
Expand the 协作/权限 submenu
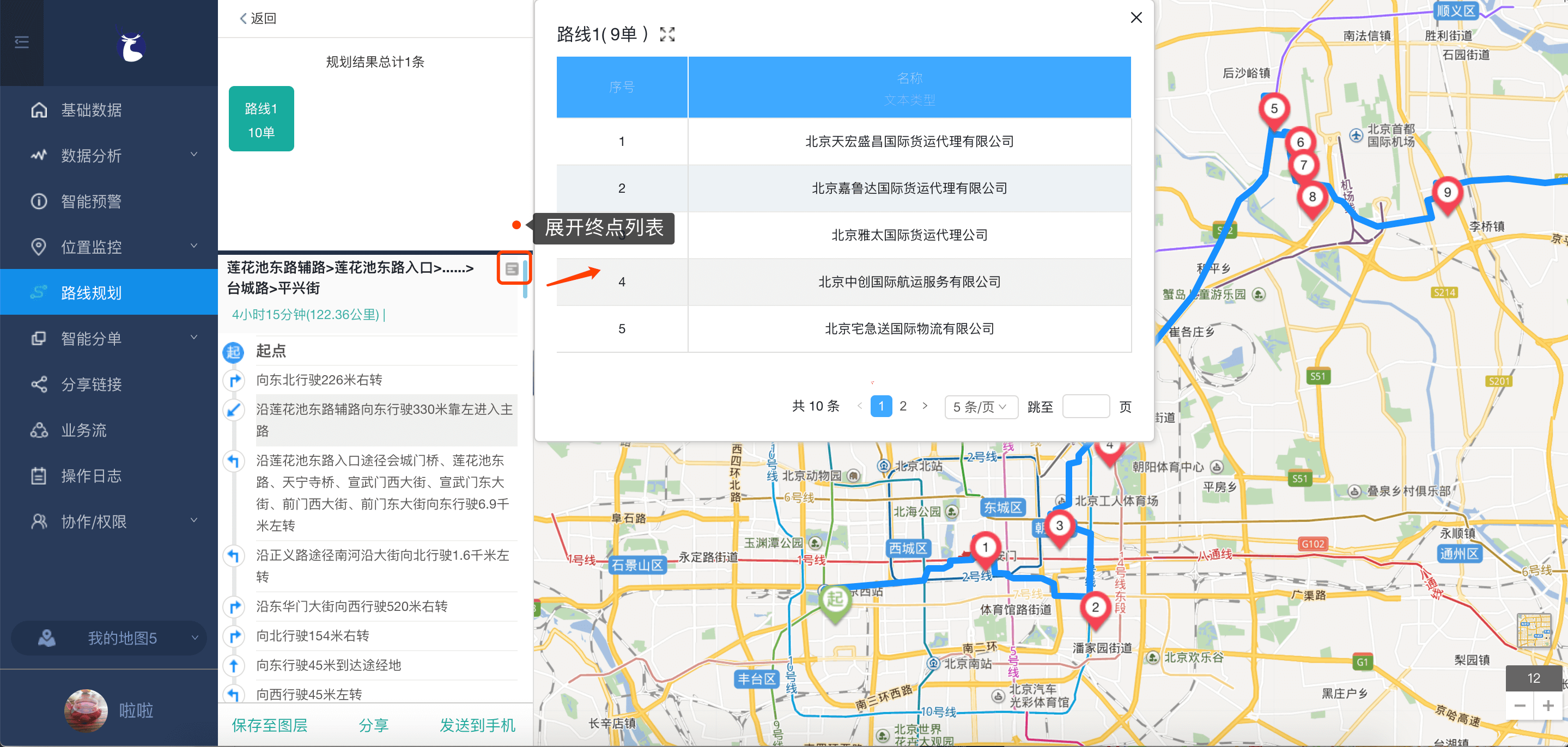coord(193,521)
